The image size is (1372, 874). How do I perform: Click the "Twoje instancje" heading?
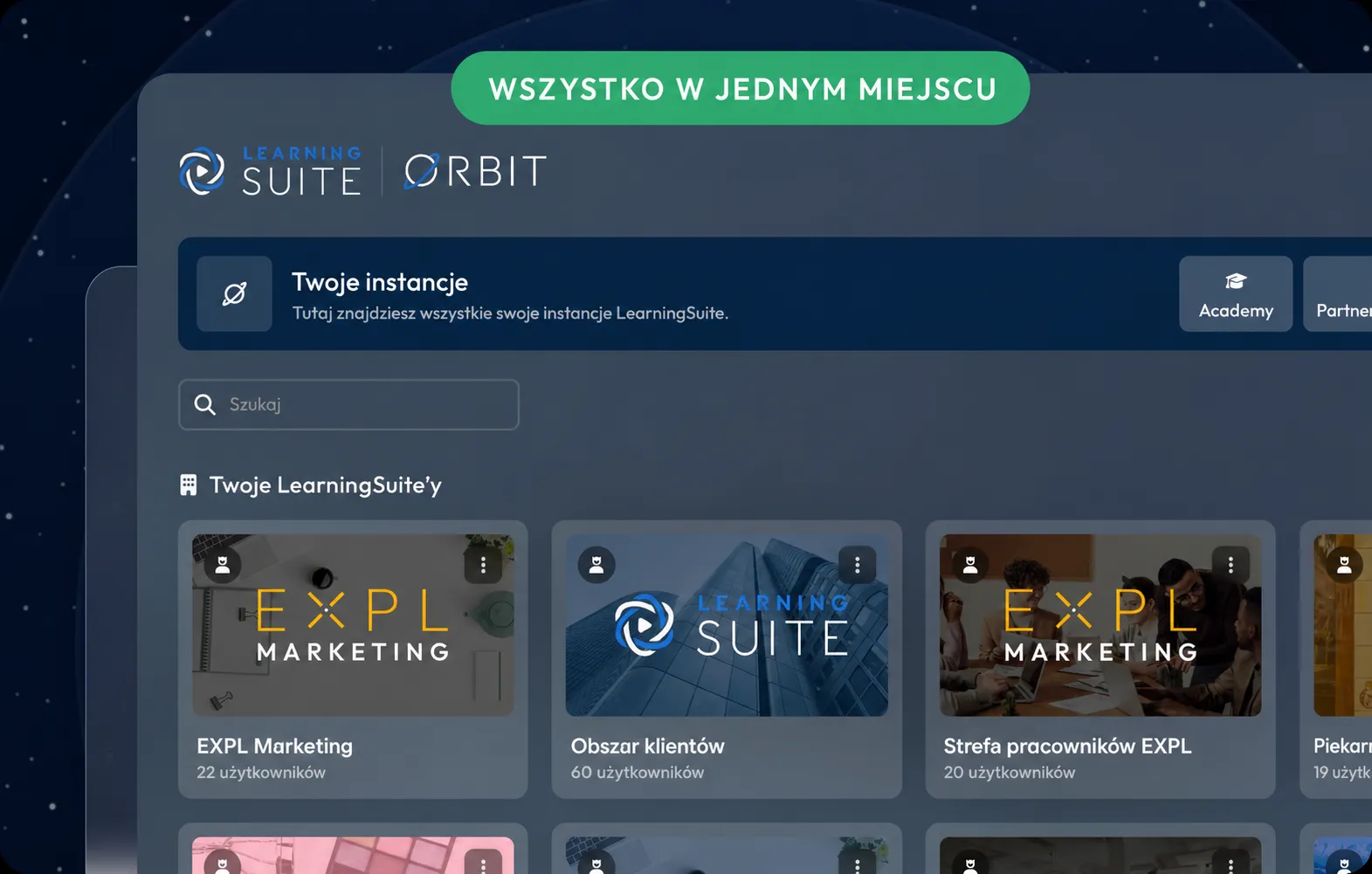380,282
